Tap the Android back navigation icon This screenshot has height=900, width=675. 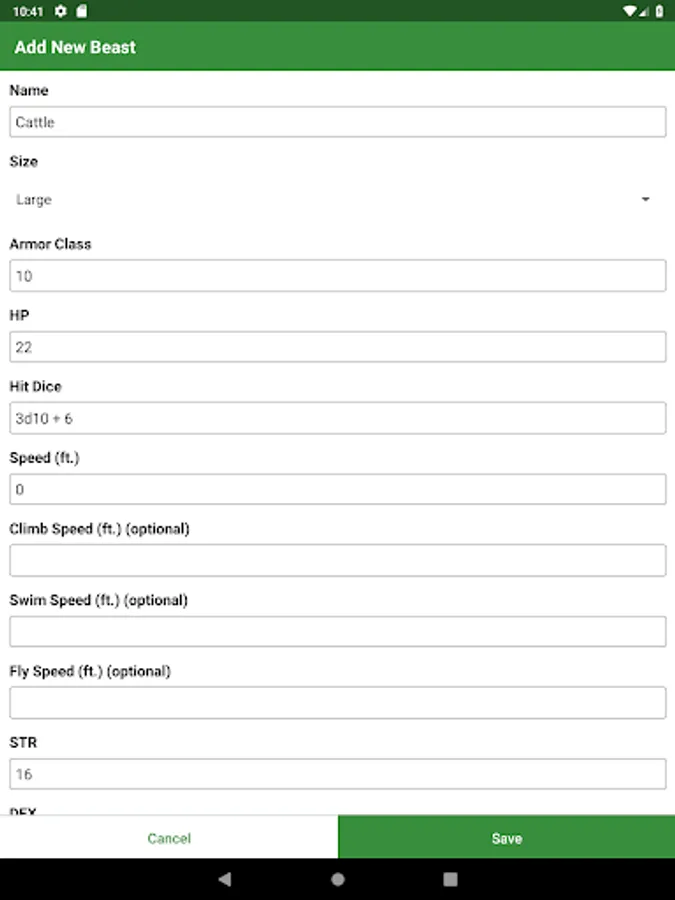(224, 879)
